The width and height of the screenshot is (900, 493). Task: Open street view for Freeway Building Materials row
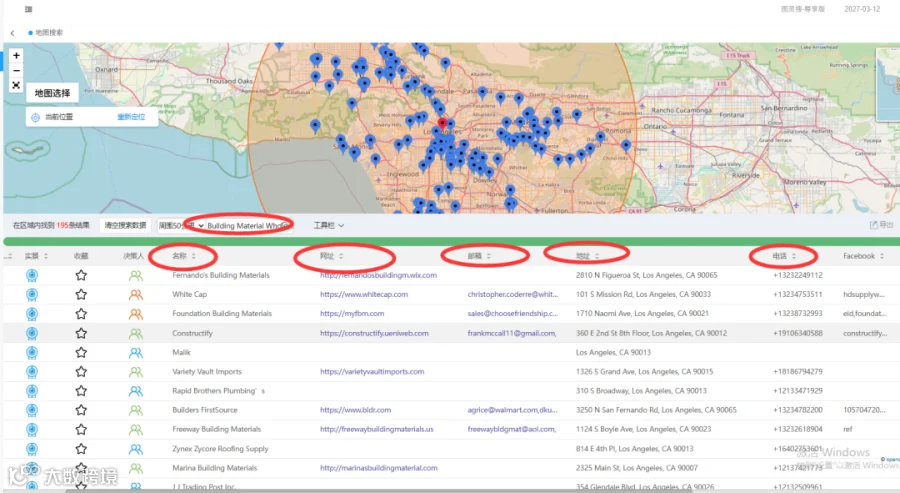[x=32, y=429]
